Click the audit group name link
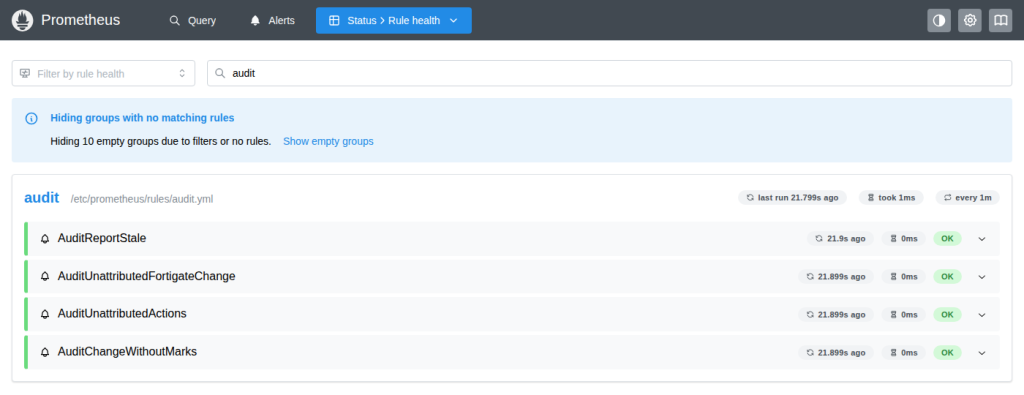Image resolution: width=1024 pixels, height=395 pixels. click(x=42, y=198)
